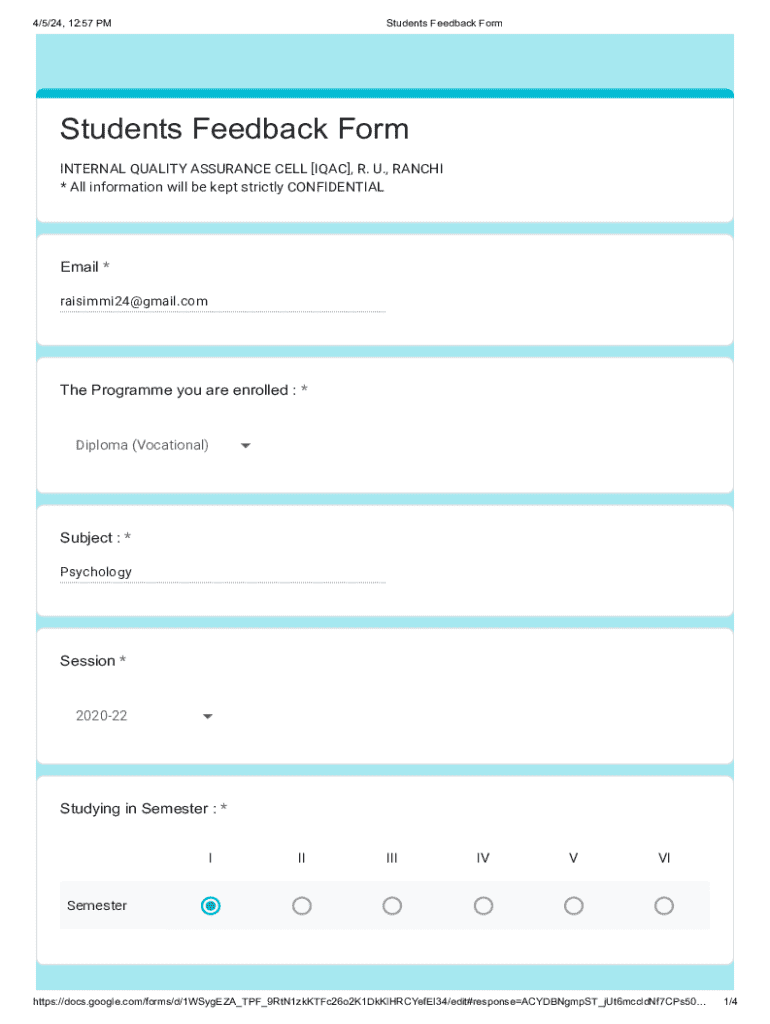Click the Subject field containing Psychology
The image size is (770, 1024).
222,572
